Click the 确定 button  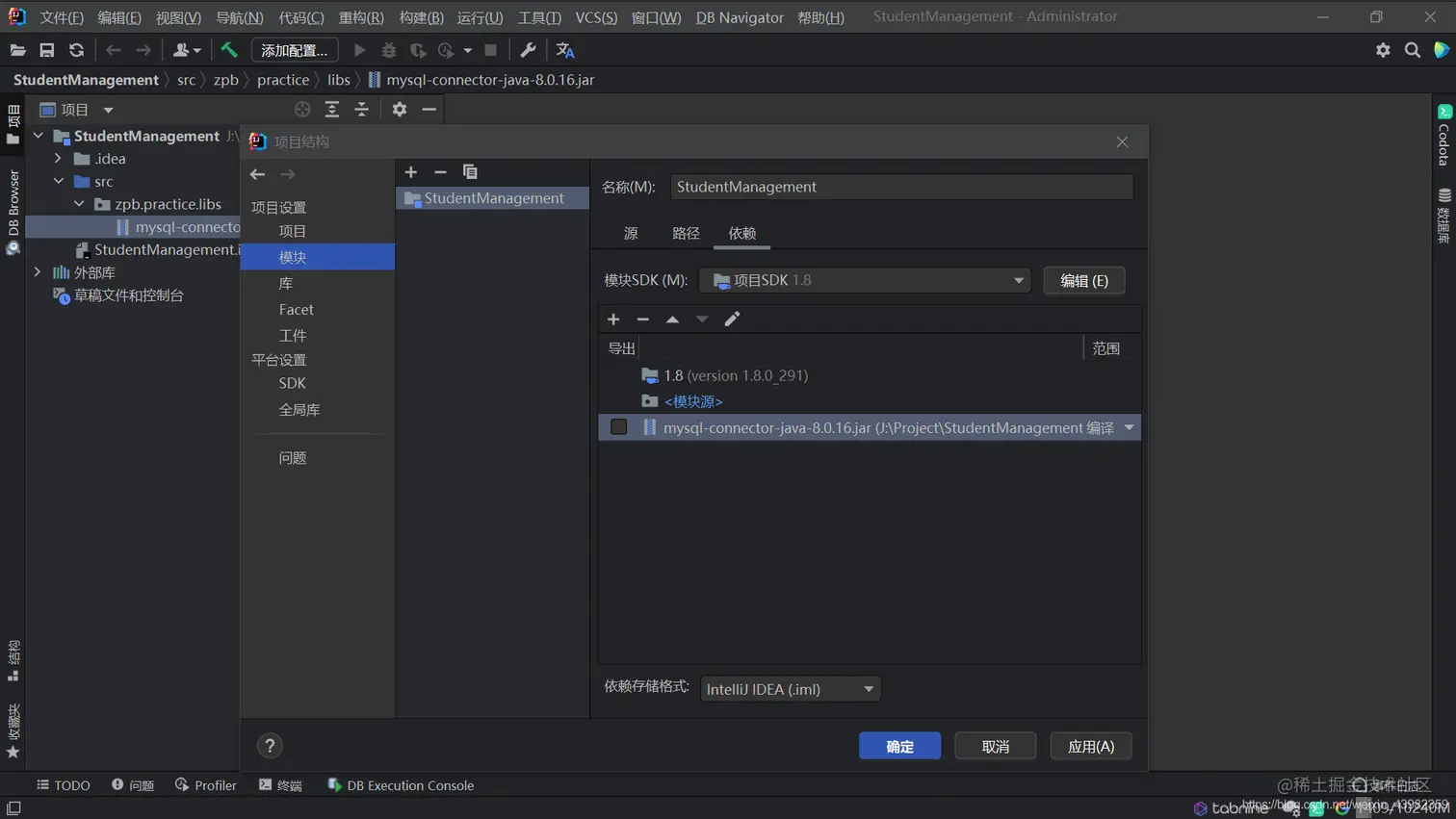click(x=899, y=746)
